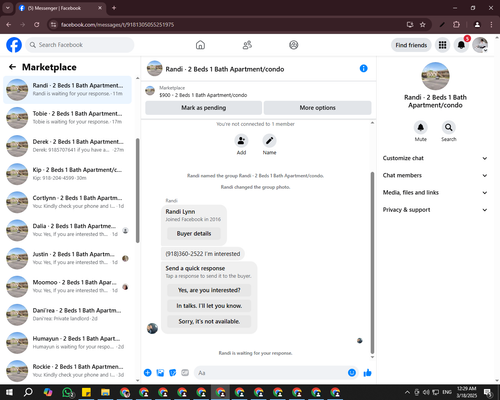Click the chat scrollbar thumb

pyautogui.click(x=372, y=263)
